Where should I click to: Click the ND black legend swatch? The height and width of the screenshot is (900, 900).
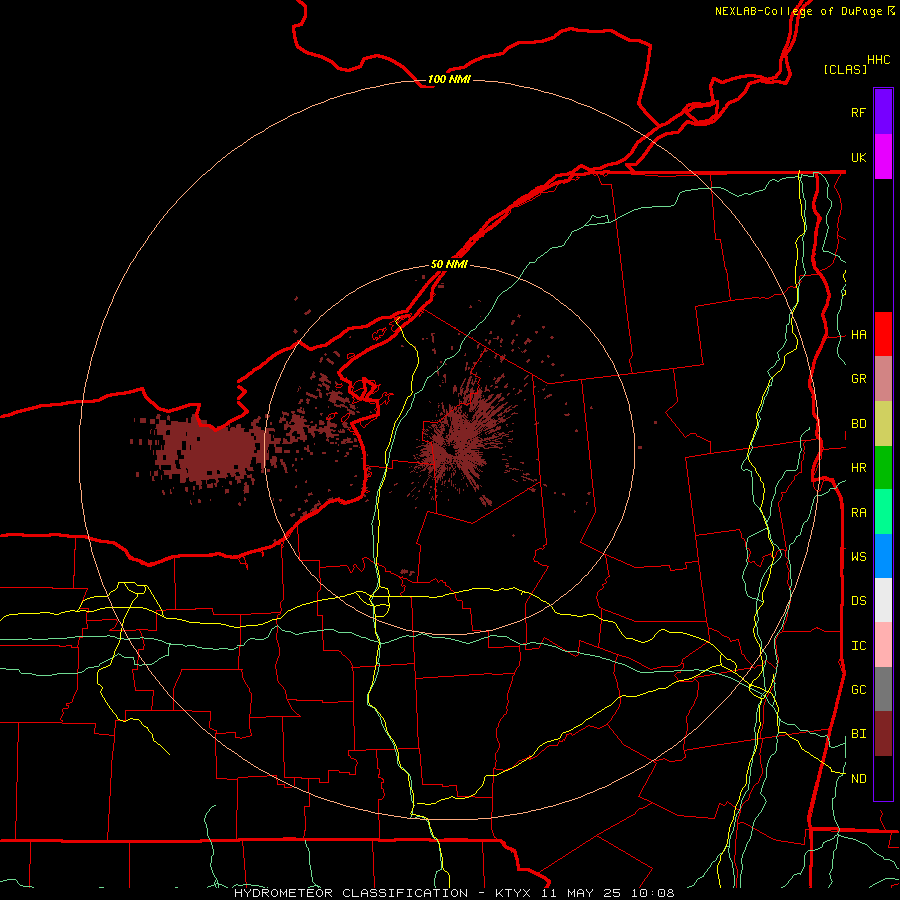883,778
